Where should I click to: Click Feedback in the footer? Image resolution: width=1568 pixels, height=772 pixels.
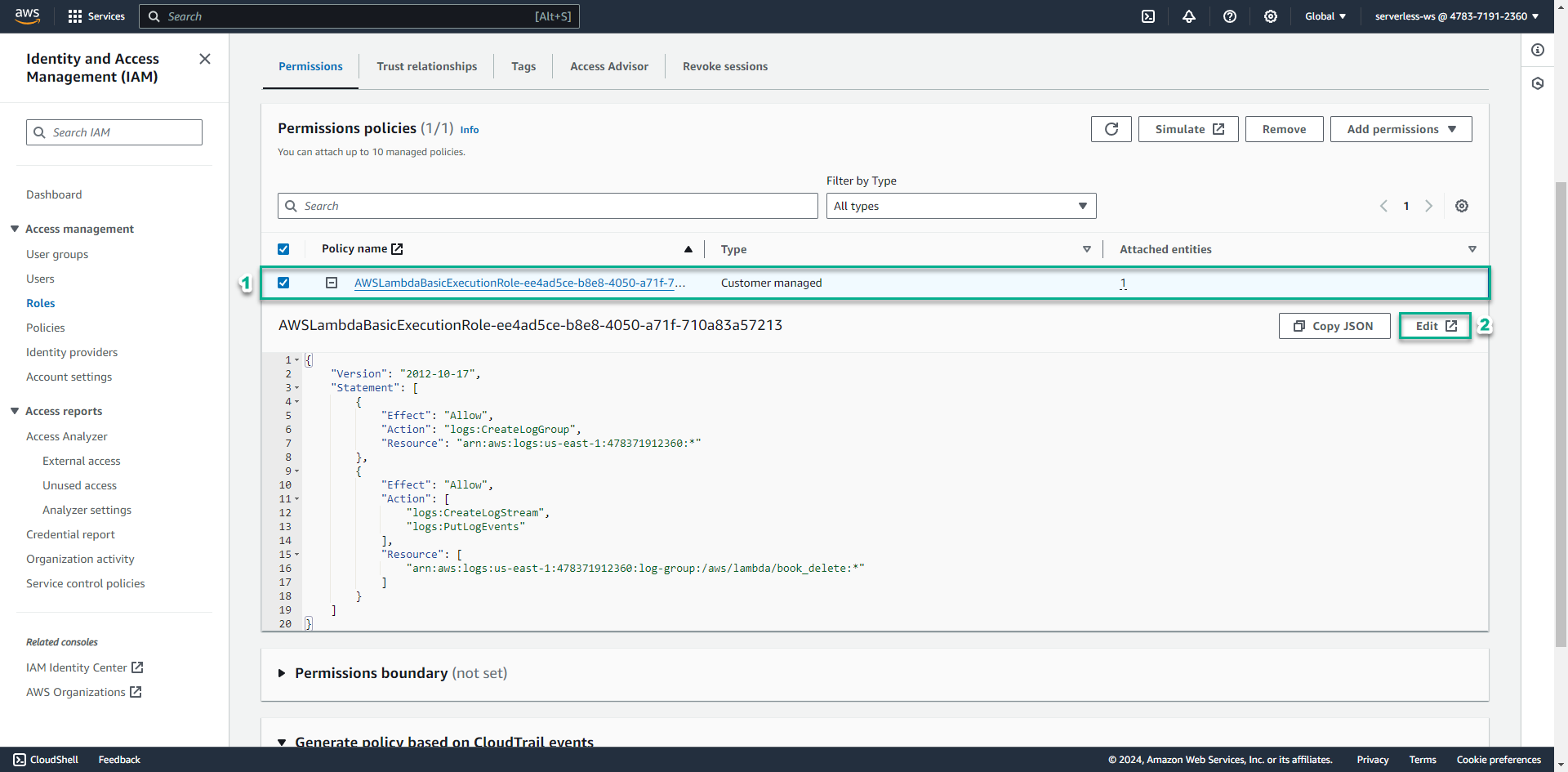tap(119, 760)
